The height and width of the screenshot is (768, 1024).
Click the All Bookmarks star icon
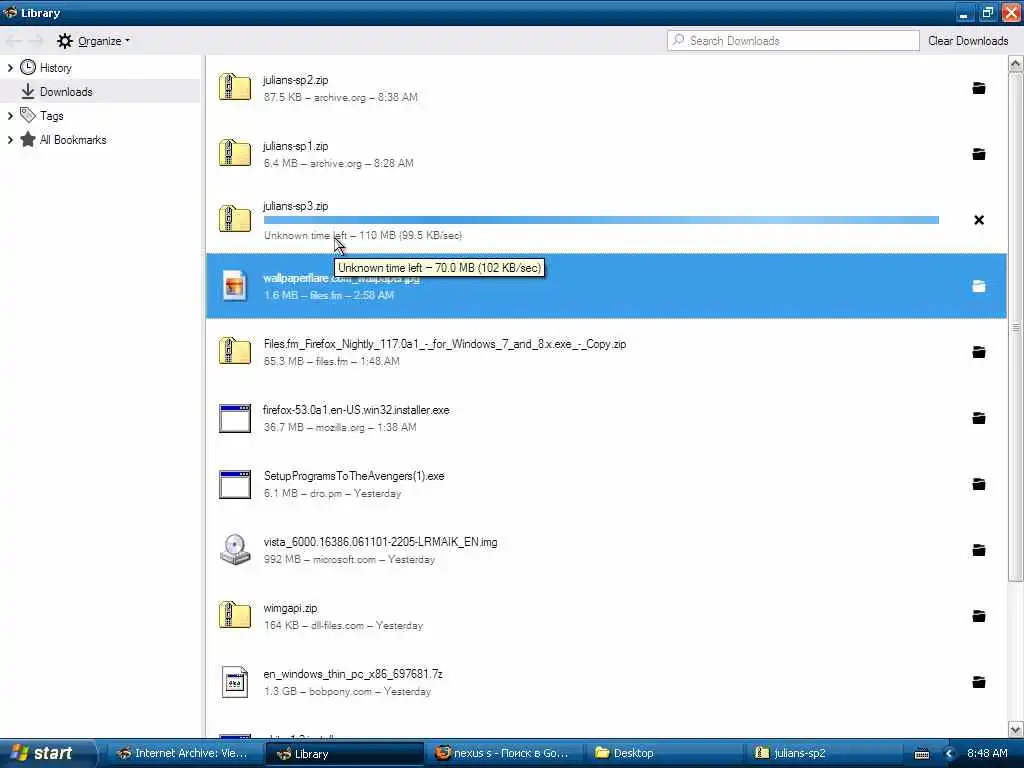coord(27,139)
